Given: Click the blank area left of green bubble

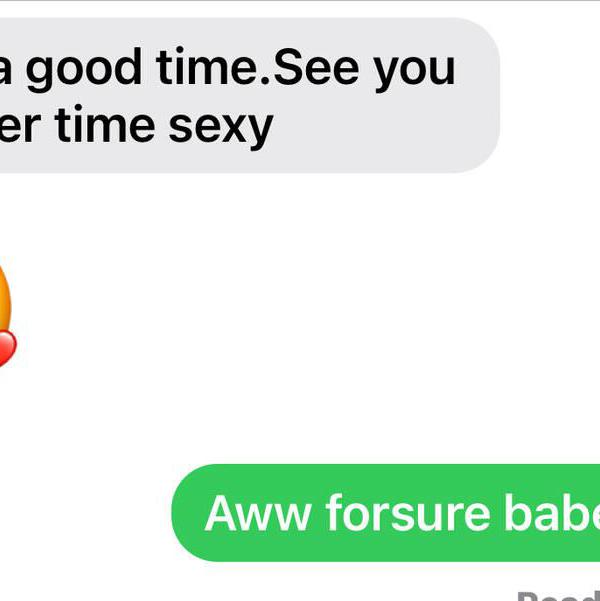Looking at the screenshot, I should [x=84, y=513].
